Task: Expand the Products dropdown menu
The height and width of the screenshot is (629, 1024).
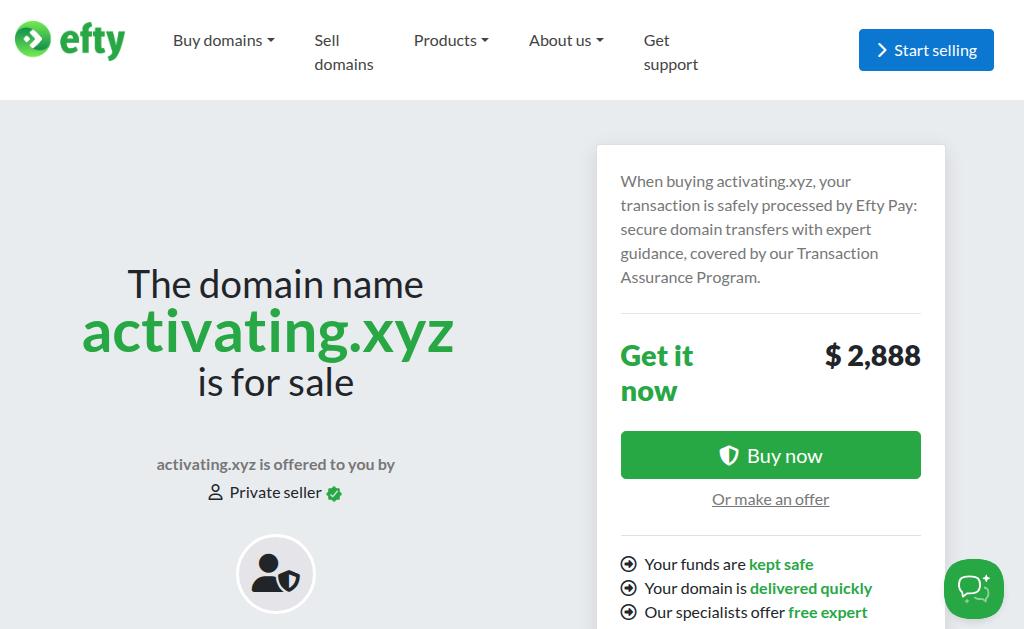Action: [x=451, y=40]
